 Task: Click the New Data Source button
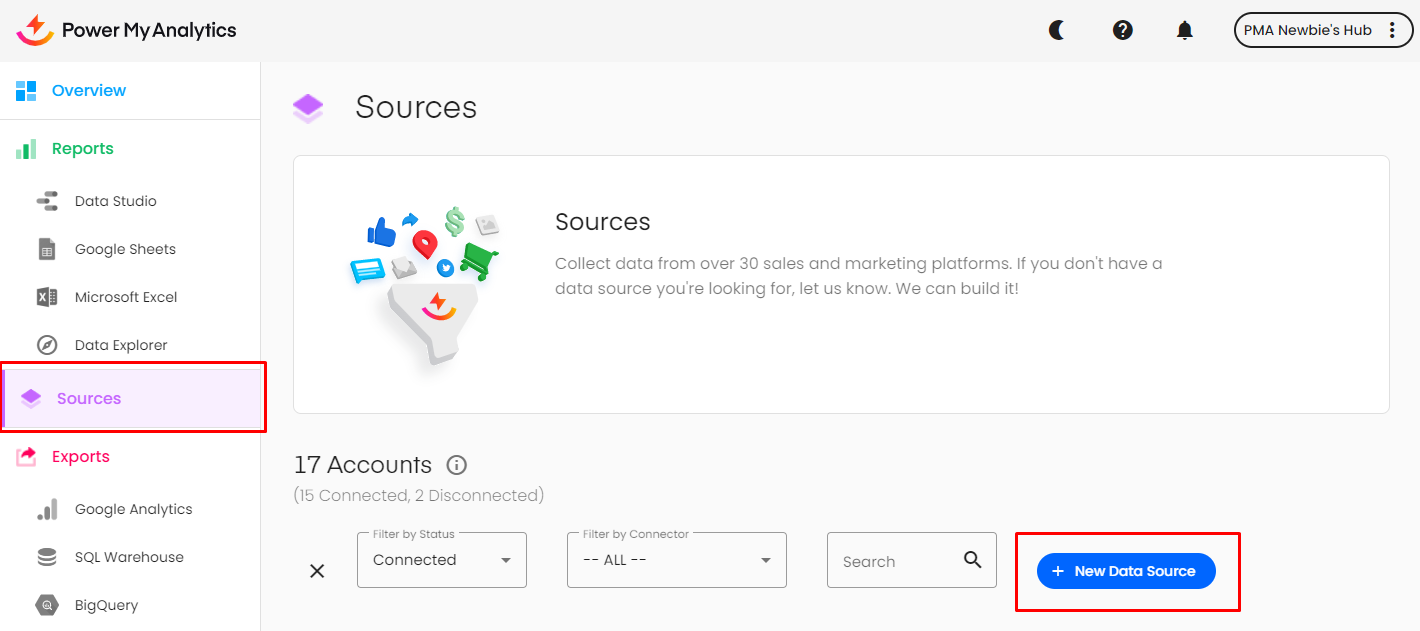pos(1125,571)
